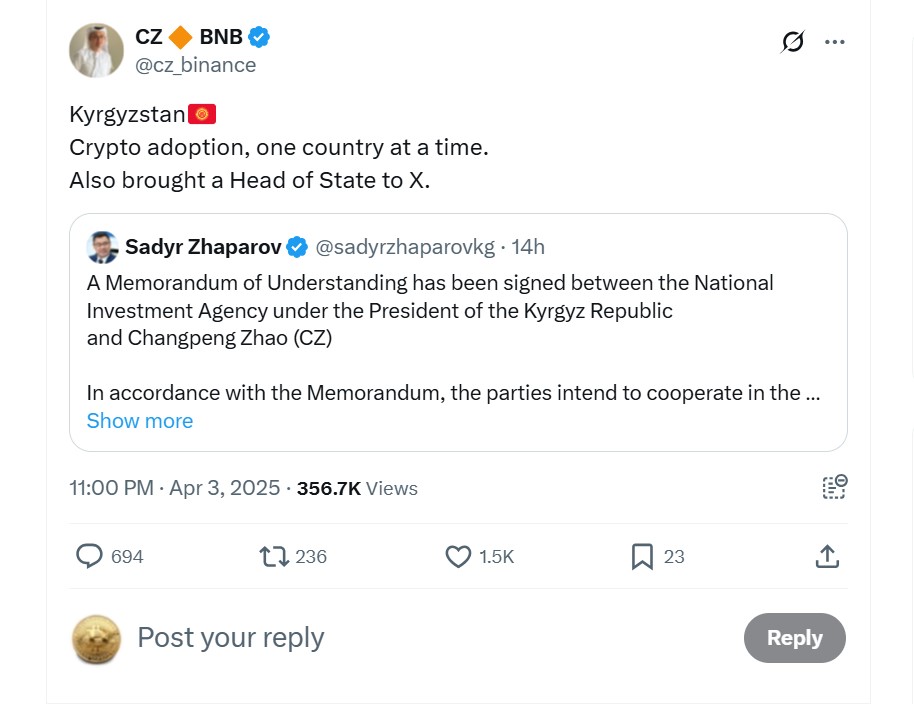Repost this tweet via retweet icon
The width and height of the screenshot is (914, 704).
[274, 556]
